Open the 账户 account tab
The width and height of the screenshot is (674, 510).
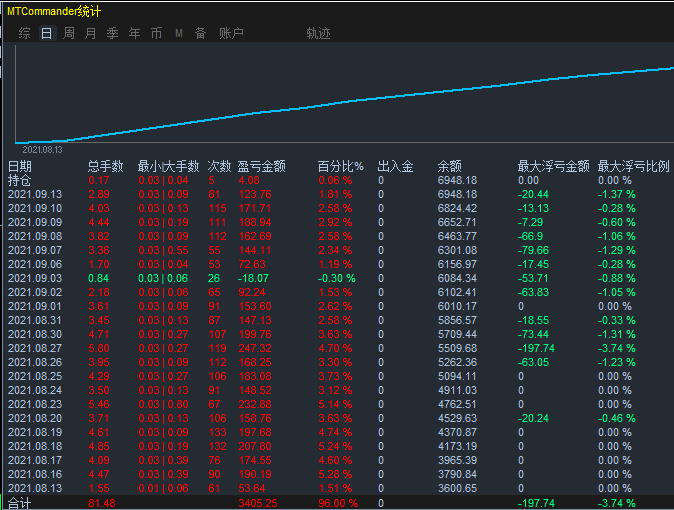pos(231,33)
